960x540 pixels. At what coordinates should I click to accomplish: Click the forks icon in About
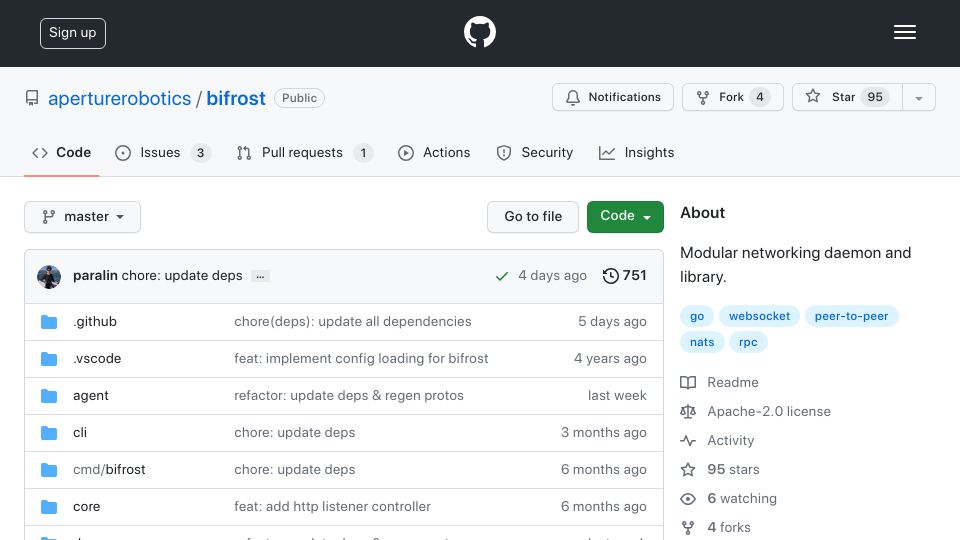pyautogui.click(x=688, y=528)
